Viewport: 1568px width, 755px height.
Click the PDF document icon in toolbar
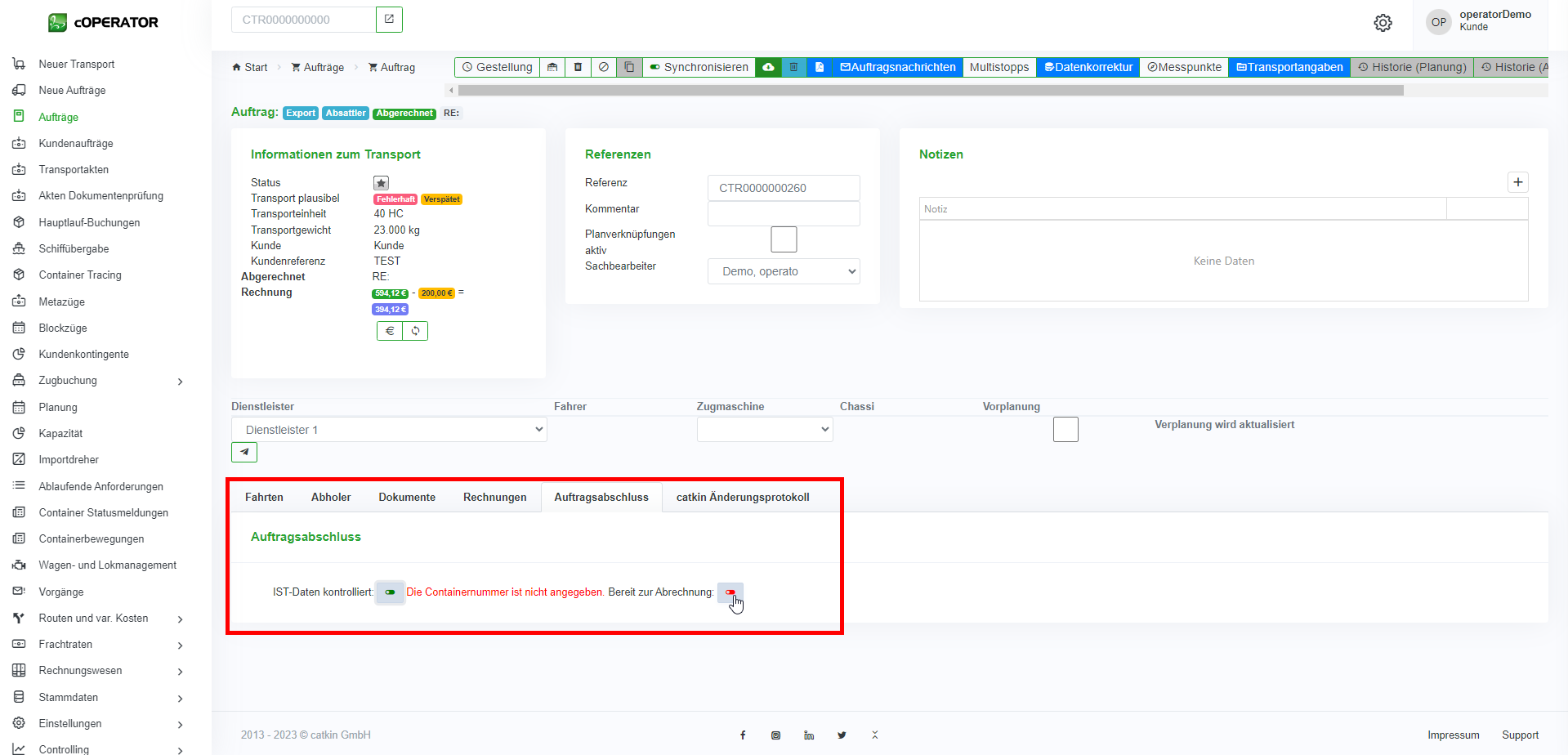point(819,67)
